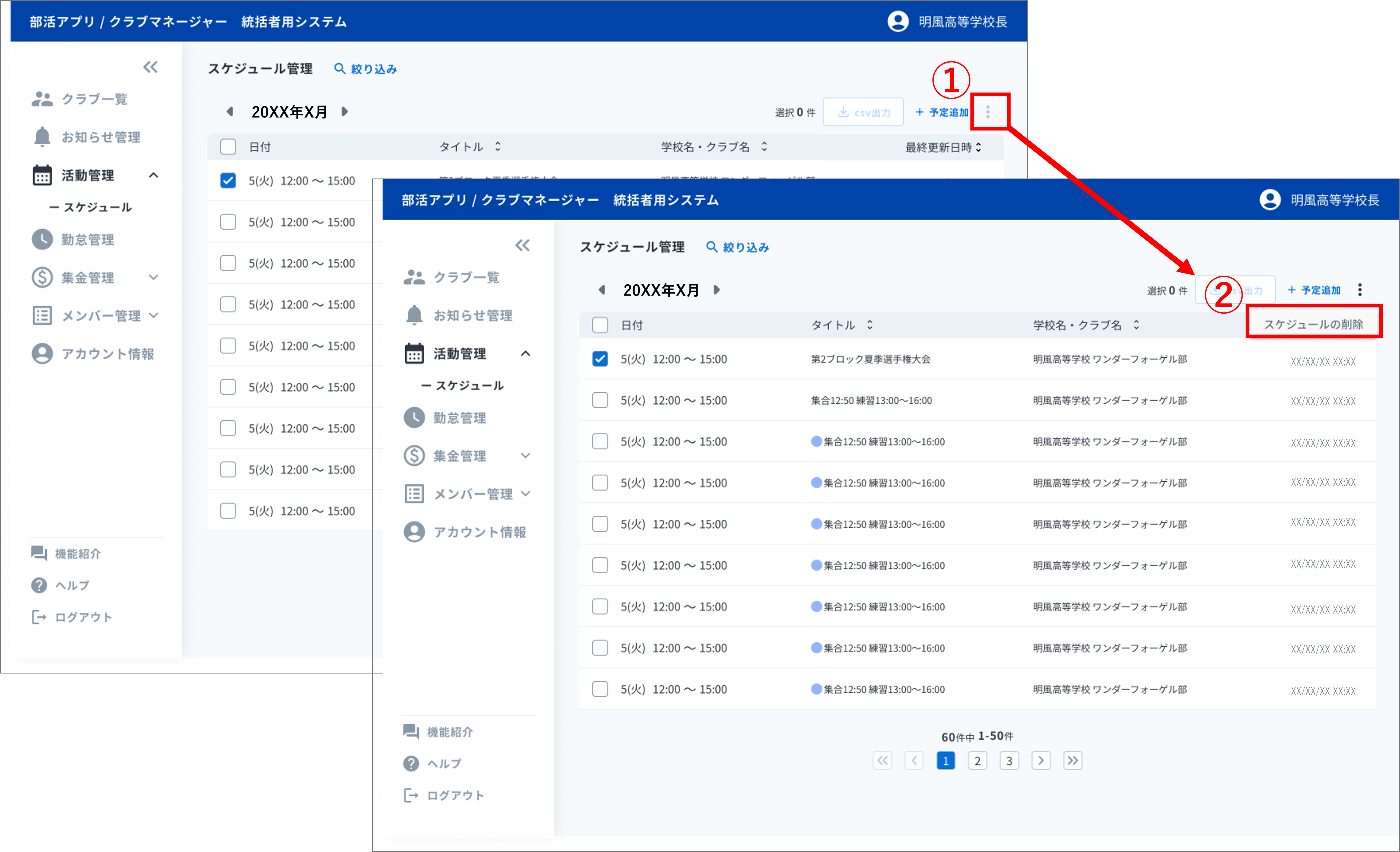Click user avatar 明風高等学校長 in front window
Image resolution: width=1400 pixels, height=852 pixels.
[1270, 200]
